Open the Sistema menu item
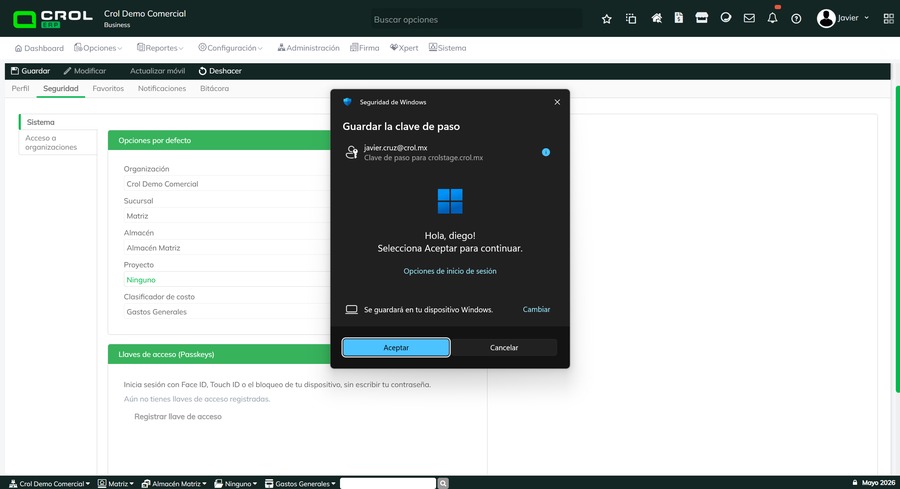 click(447, 48)
